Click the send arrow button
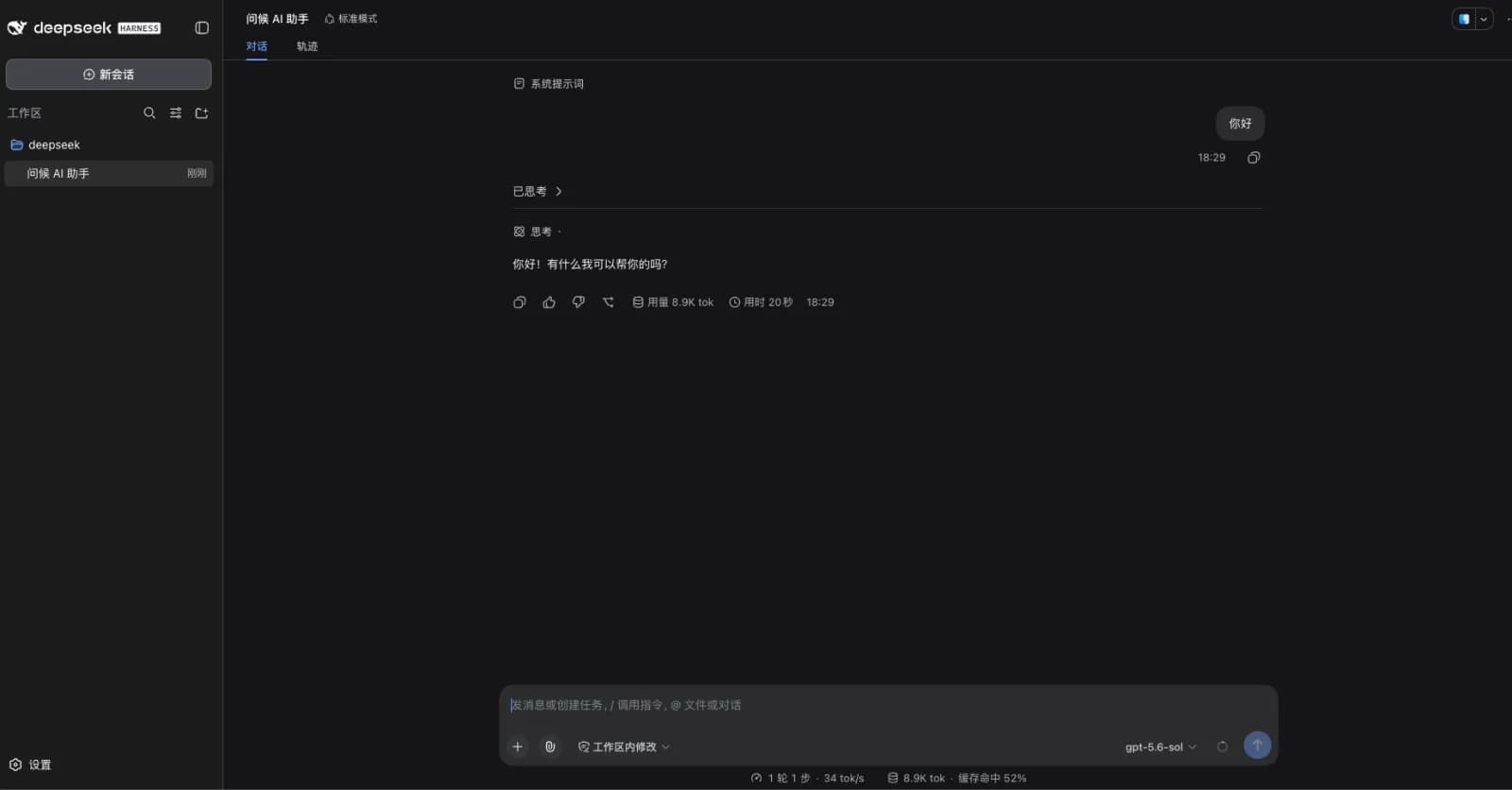The height and width of the screenshot is (790, 1512). point(1257,746)
